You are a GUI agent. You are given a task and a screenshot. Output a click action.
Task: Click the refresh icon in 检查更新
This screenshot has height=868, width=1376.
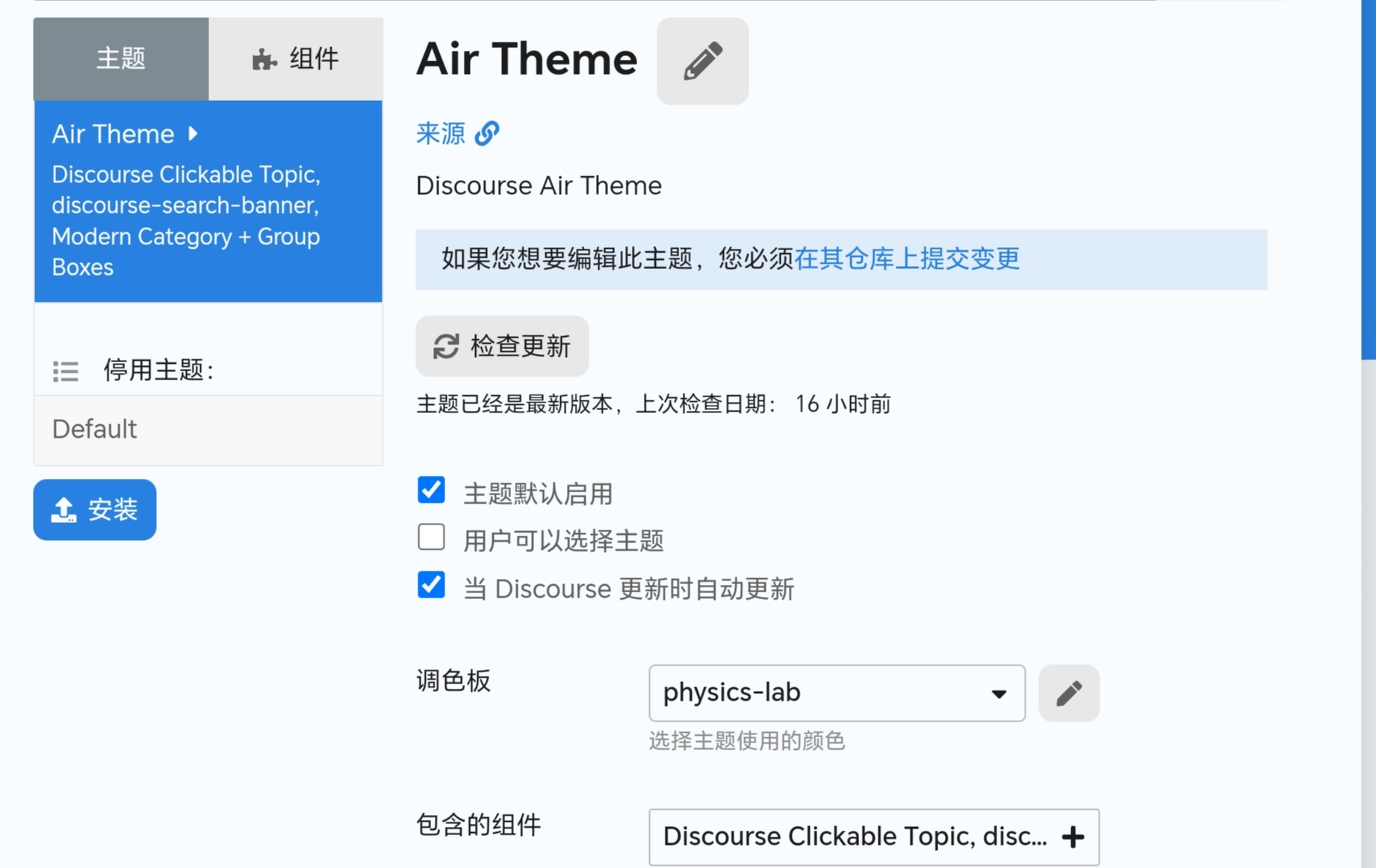446,347
